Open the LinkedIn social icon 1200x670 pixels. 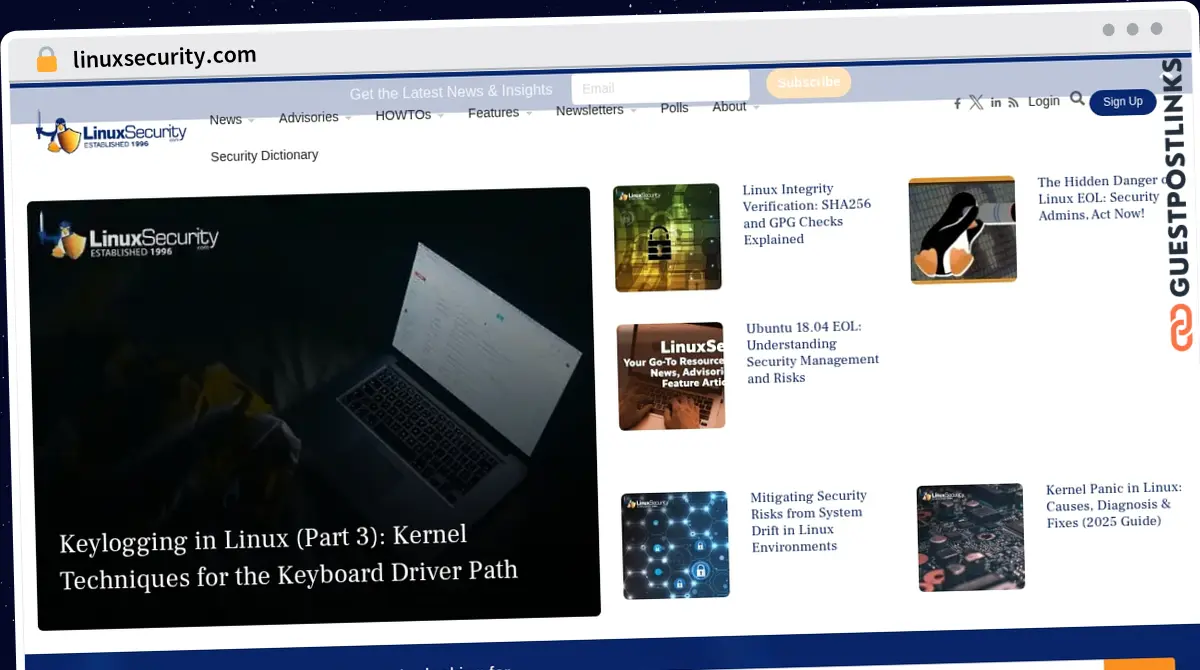point(996,103)
